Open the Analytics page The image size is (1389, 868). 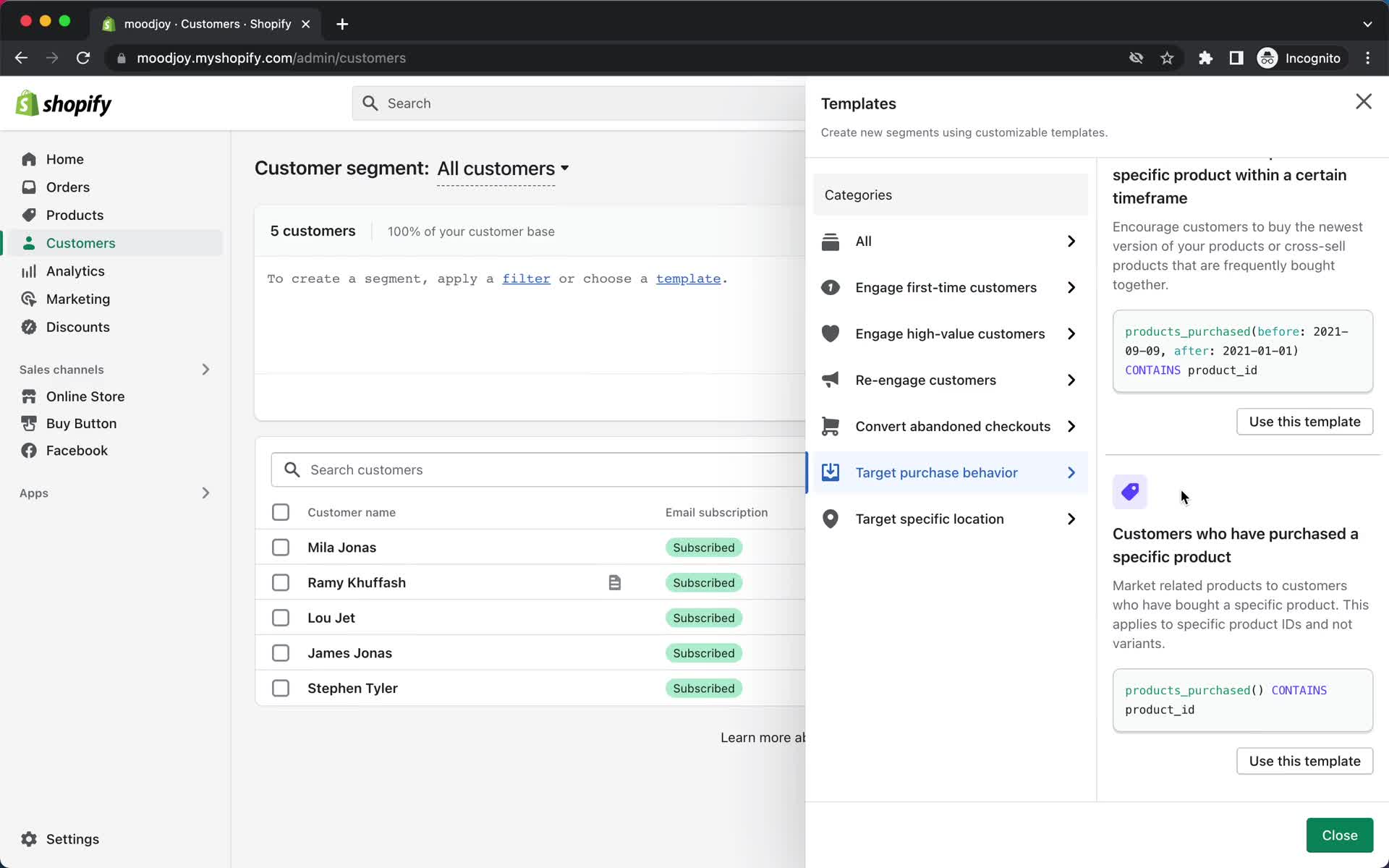click(75, 271)
